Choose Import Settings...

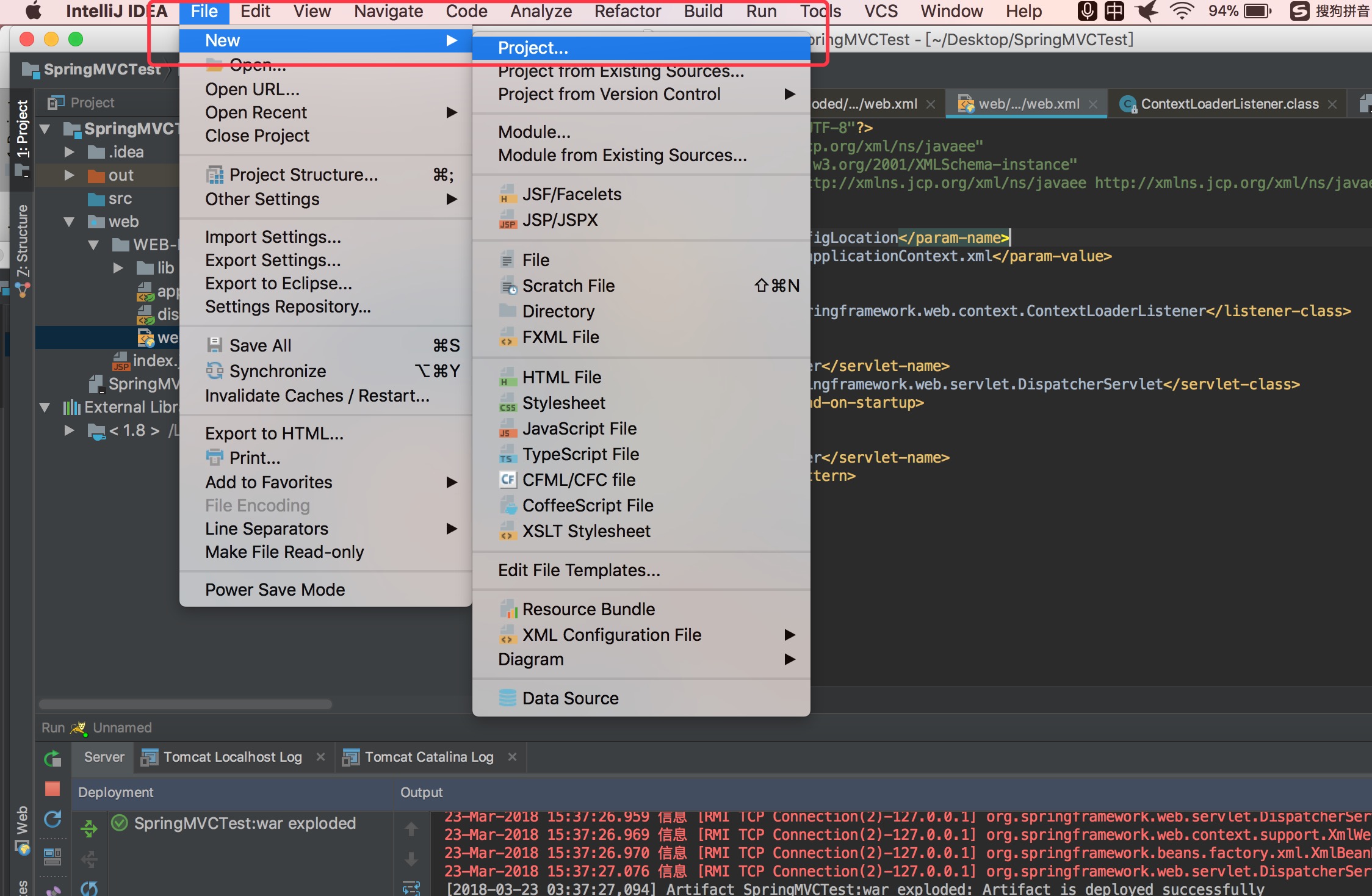coord(326,237)
